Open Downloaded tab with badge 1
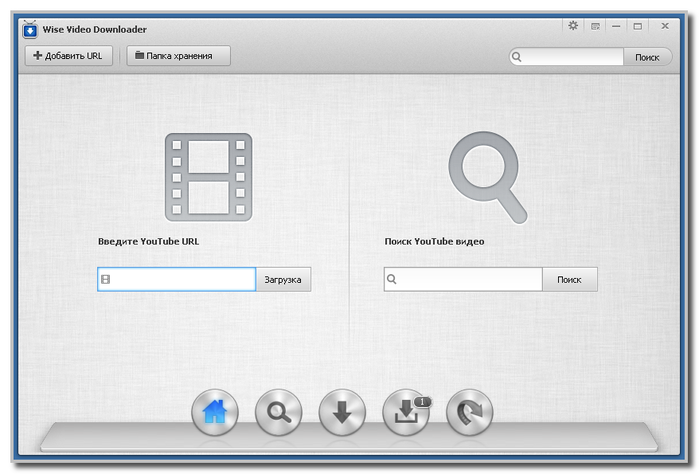 (406, 412)
